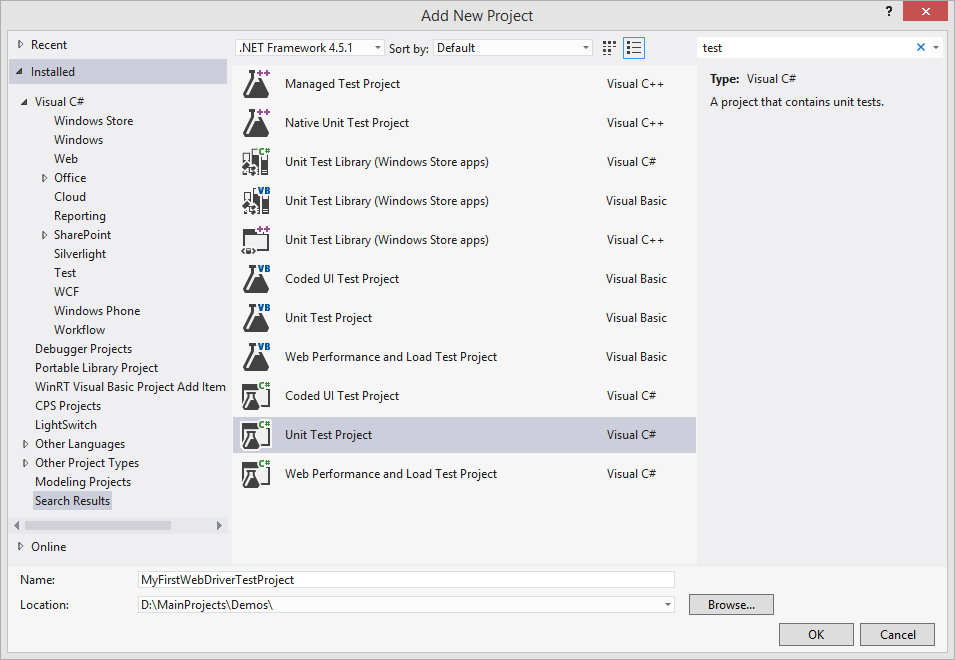
Task: Click the Managed Test Project flask icon
Action: pos(256,84)
